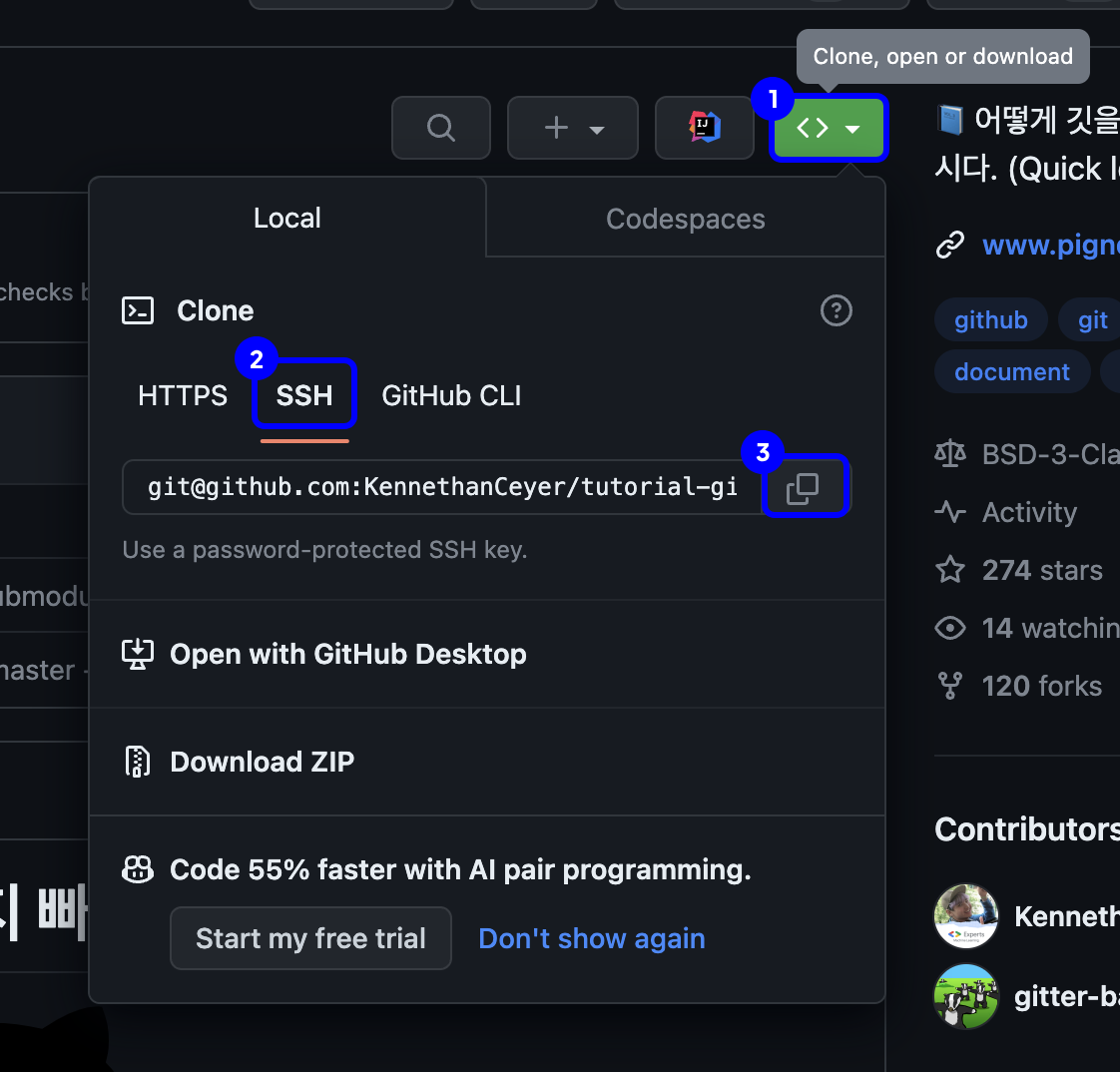Select the GitHub CLI clone option
The image size is (1120, 1072).
point(451,395)
